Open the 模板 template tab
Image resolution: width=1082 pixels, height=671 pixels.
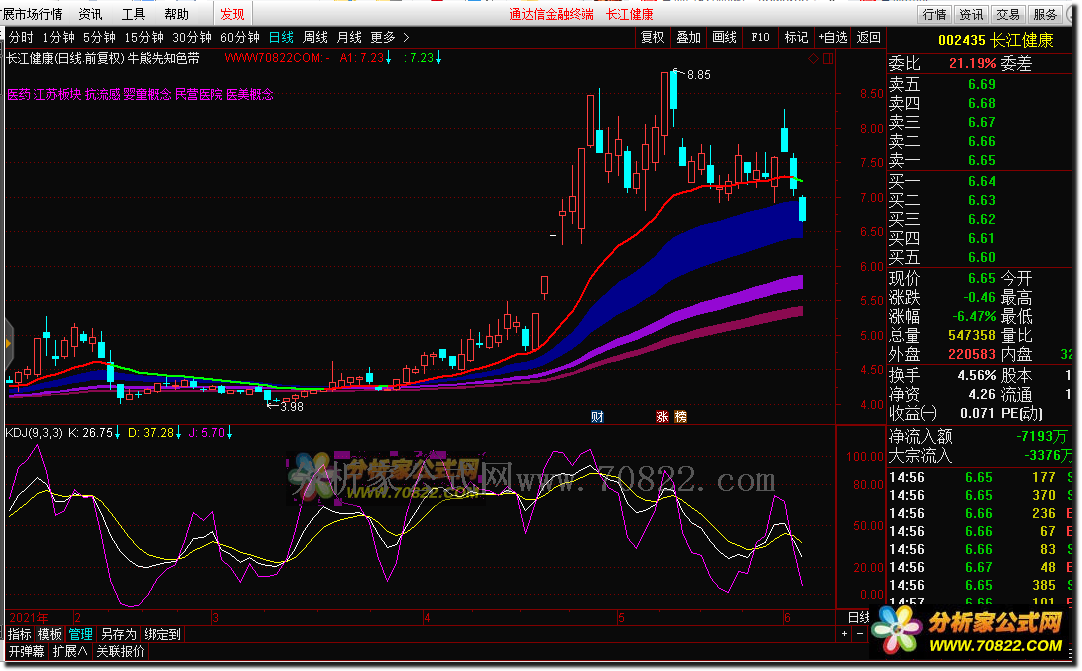(50, 634)
